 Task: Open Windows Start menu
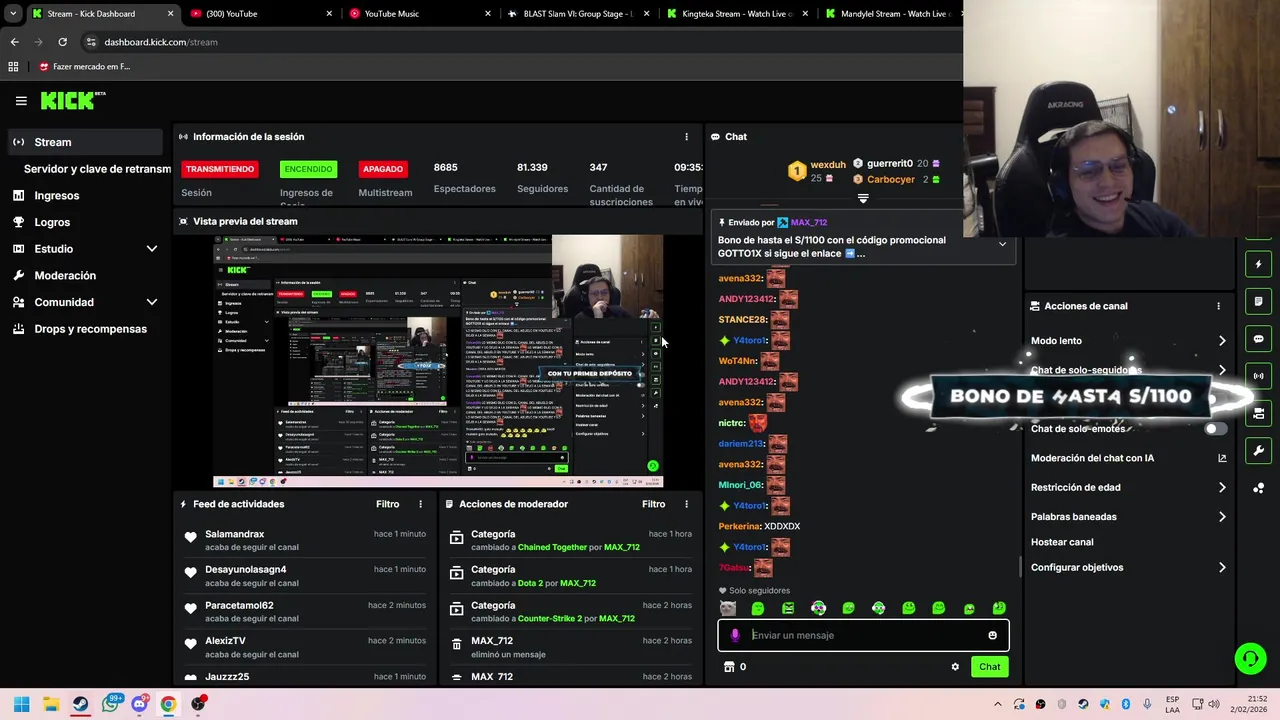click(x=21, y=704)
